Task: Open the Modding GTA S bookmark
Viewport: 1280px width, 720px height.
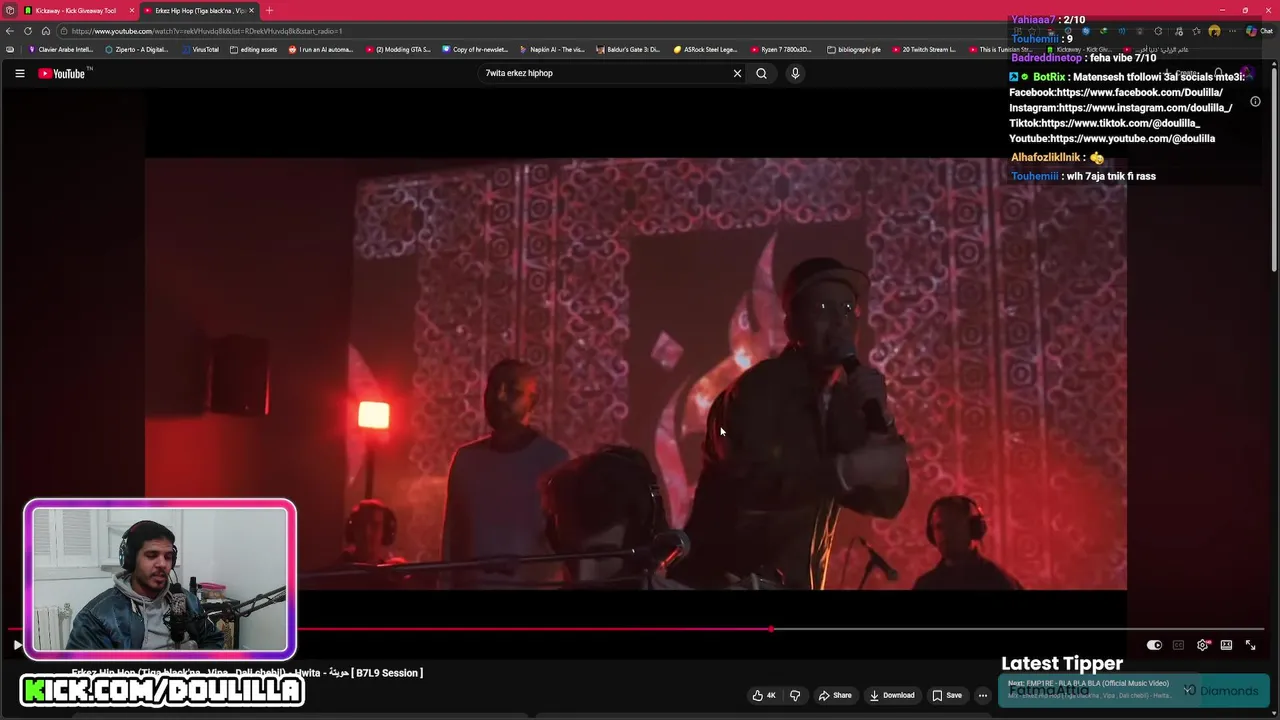Action: pos(398,49)
